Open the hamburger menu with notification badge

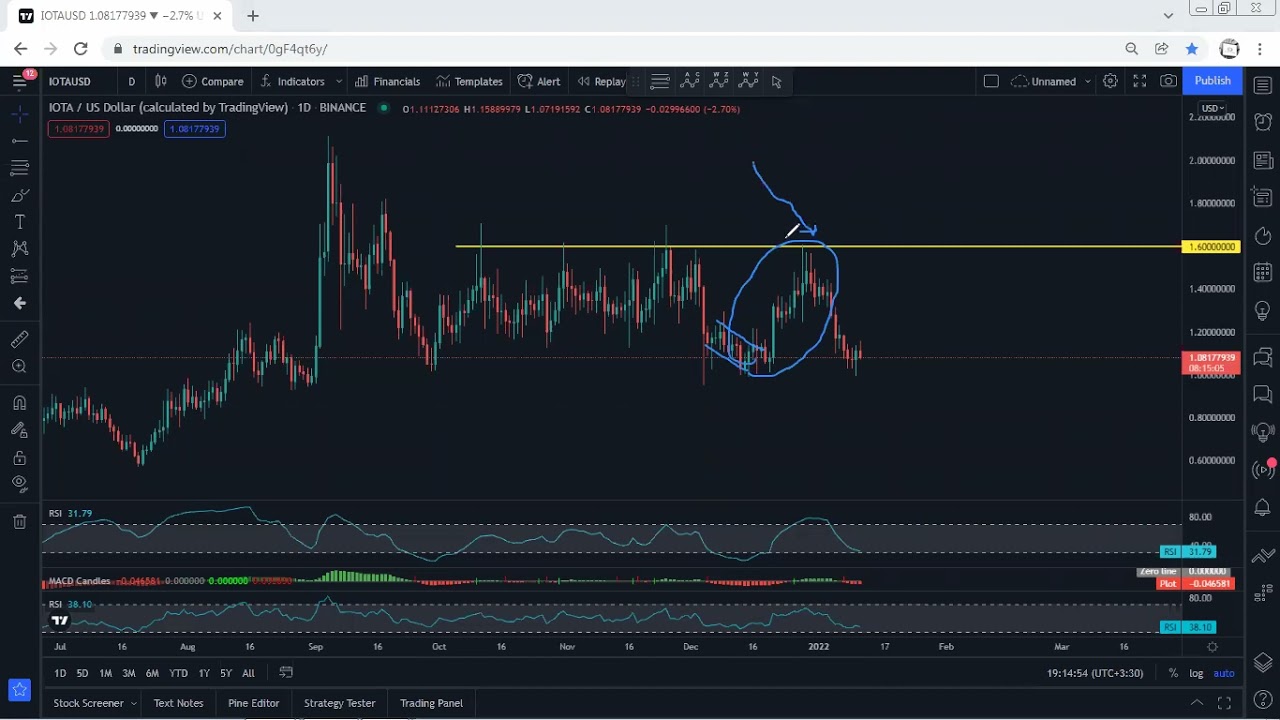(x=20, y=81)
